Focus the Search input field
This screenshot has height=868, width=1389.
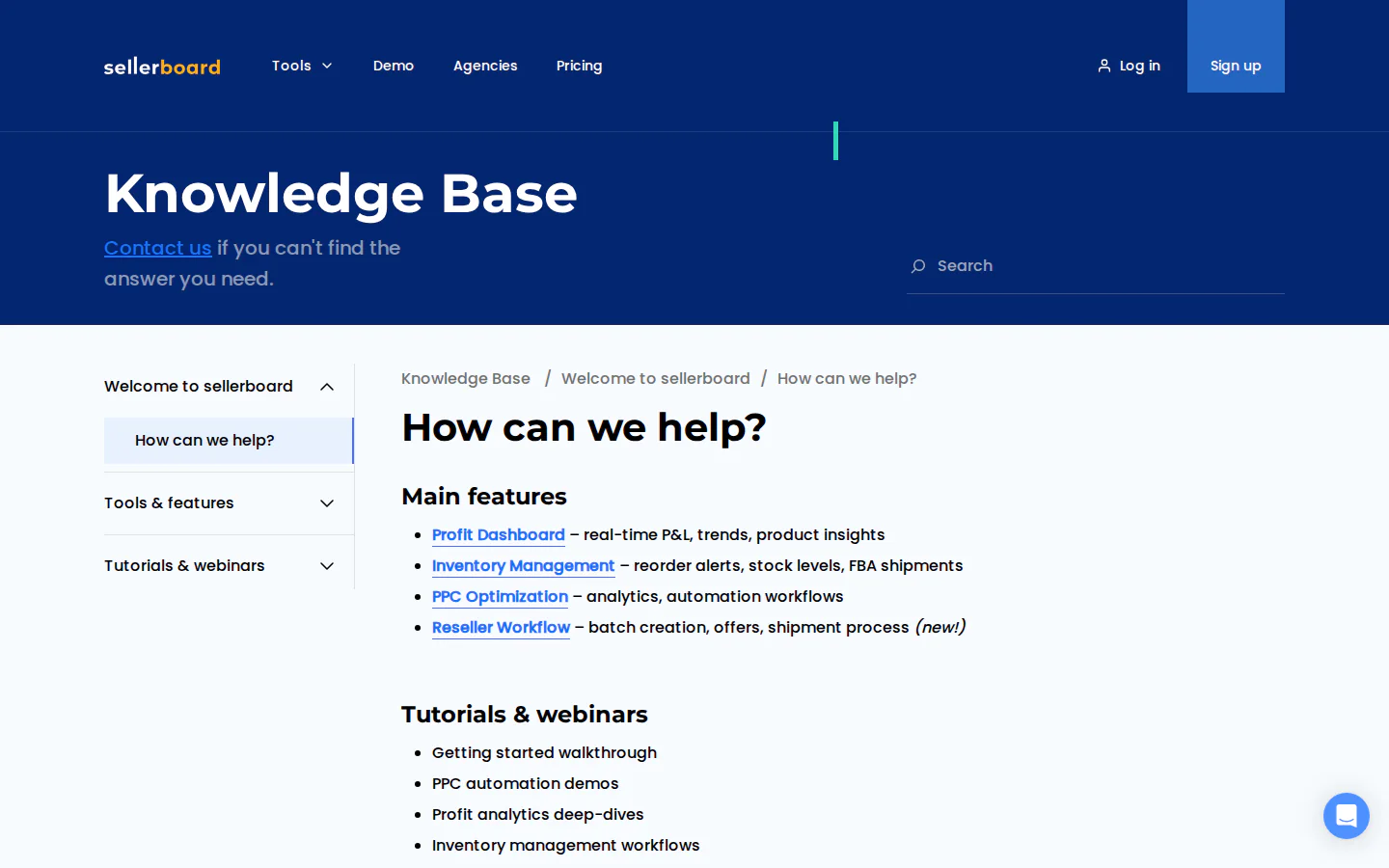pos(1096,266)
